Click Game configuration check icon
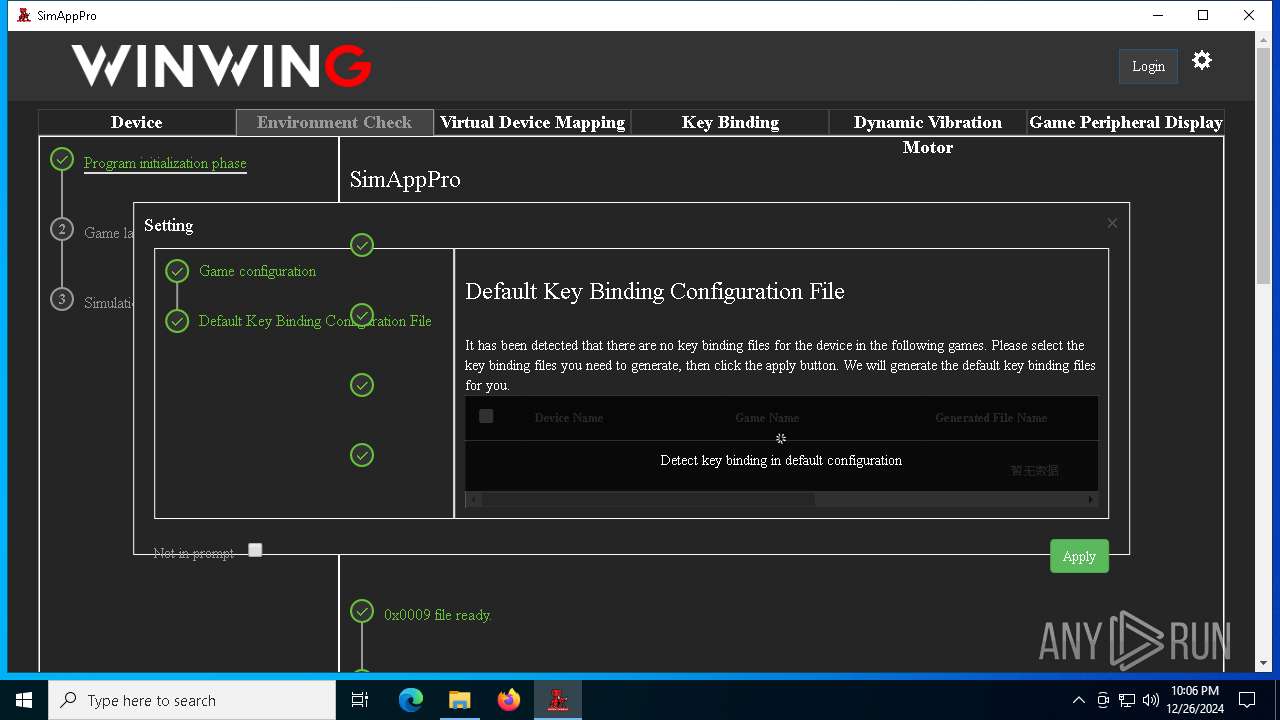The width and height of the screenshot is (1280, 720). tap(177, 271)
